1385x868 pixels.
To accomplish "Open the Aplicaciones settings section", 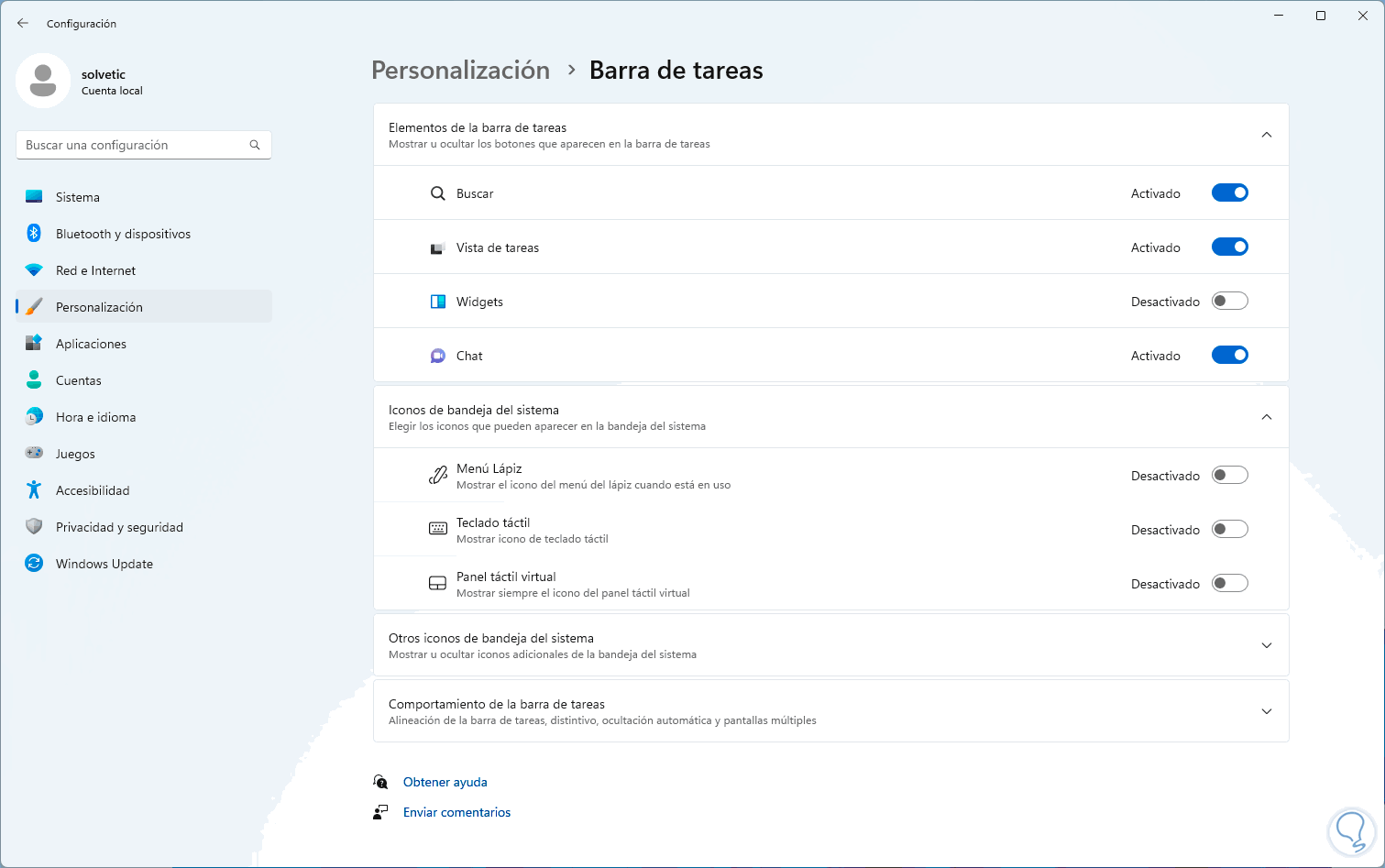I will (x=91, y=344).
